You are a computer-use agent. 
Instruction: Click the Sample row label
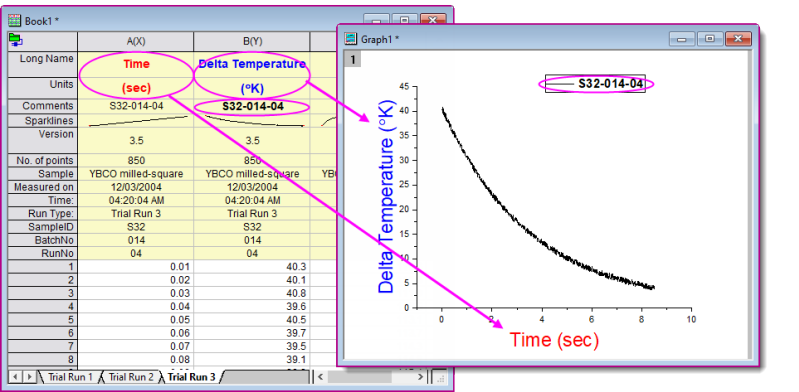[x=43, y=174]
